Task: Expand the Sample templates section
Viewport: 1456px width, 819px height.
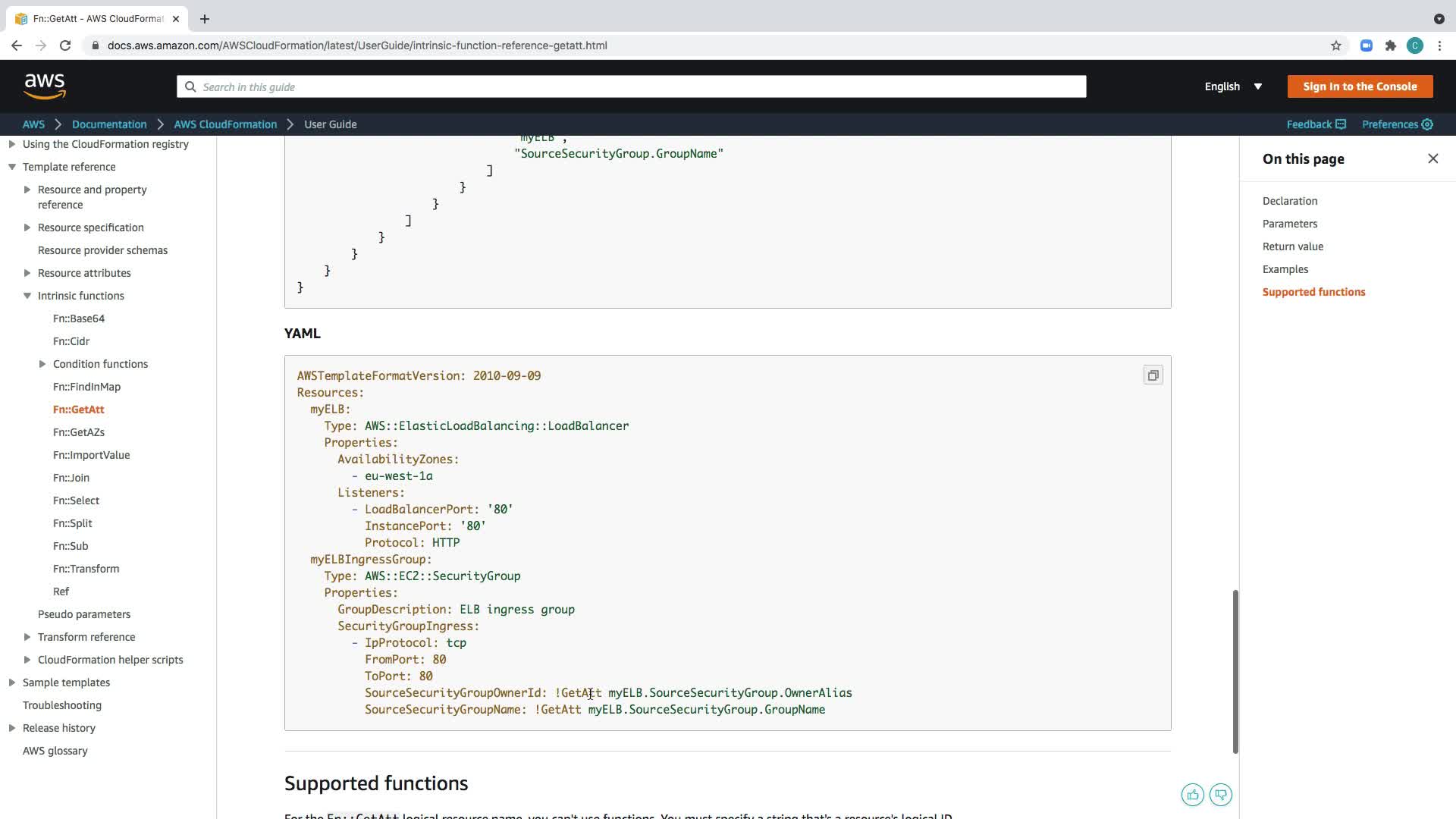Action: tap(12, 682)
